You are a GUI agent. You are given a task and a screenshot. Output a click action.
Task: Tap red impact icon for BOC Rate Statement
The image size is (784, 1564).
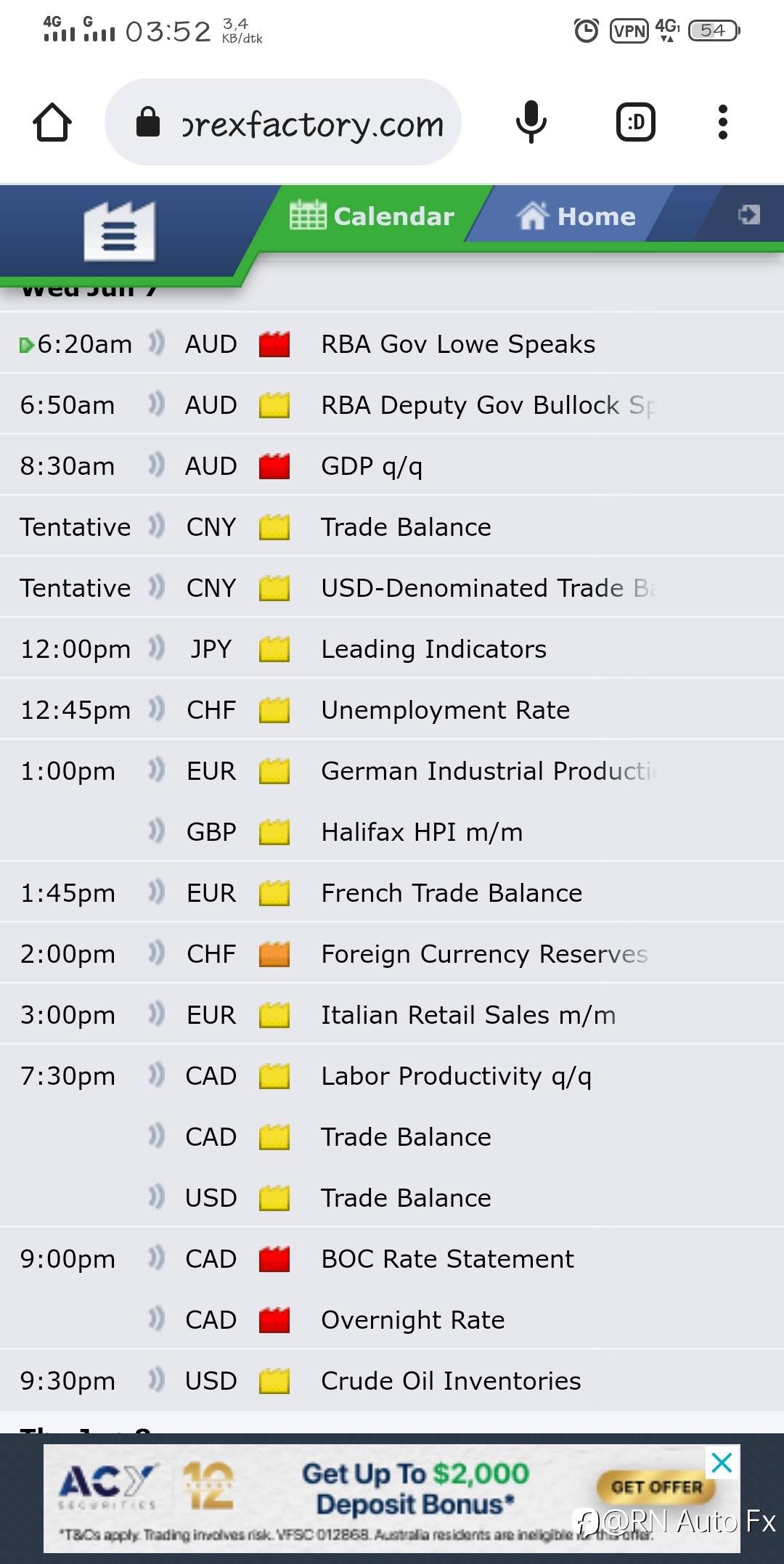274,1259
